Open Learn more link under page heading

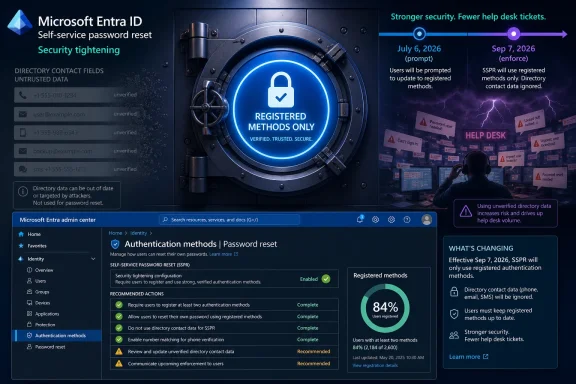223,254
